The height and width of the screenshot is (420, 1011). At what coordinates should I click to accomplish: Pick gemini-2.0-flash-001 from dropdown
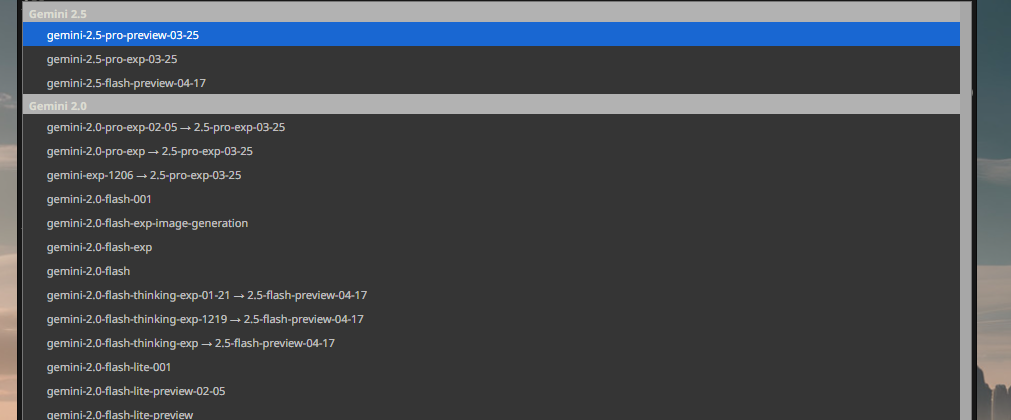pyautogui.click(x=491, y=199)
